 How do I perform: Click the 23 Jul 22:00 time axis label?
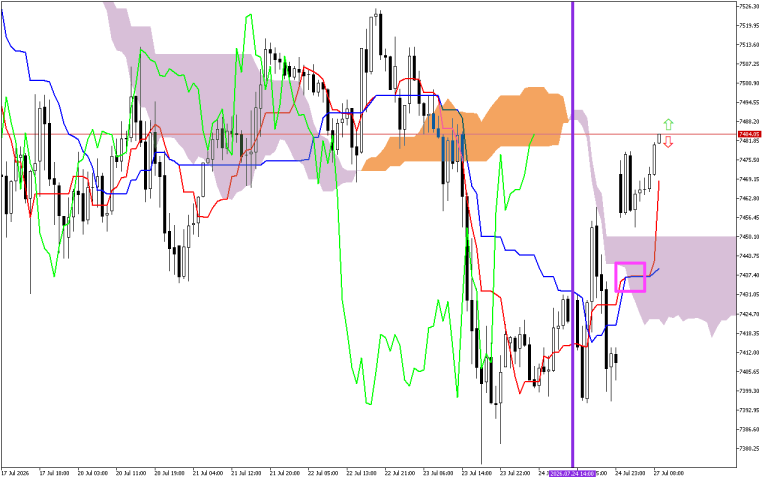pos(515,474)
